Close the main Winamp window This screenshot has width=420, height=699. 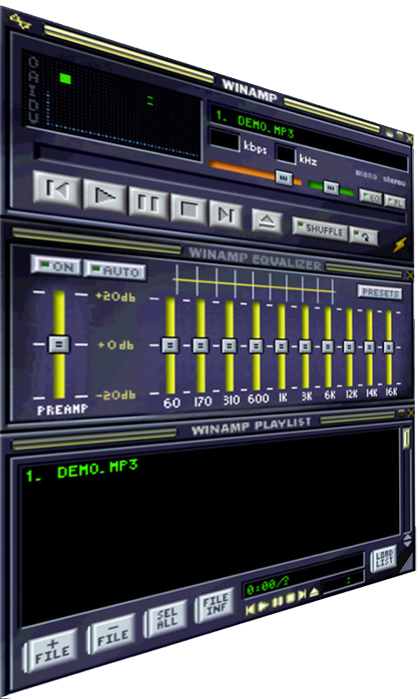pyautogui.click(x=409, y=139)
